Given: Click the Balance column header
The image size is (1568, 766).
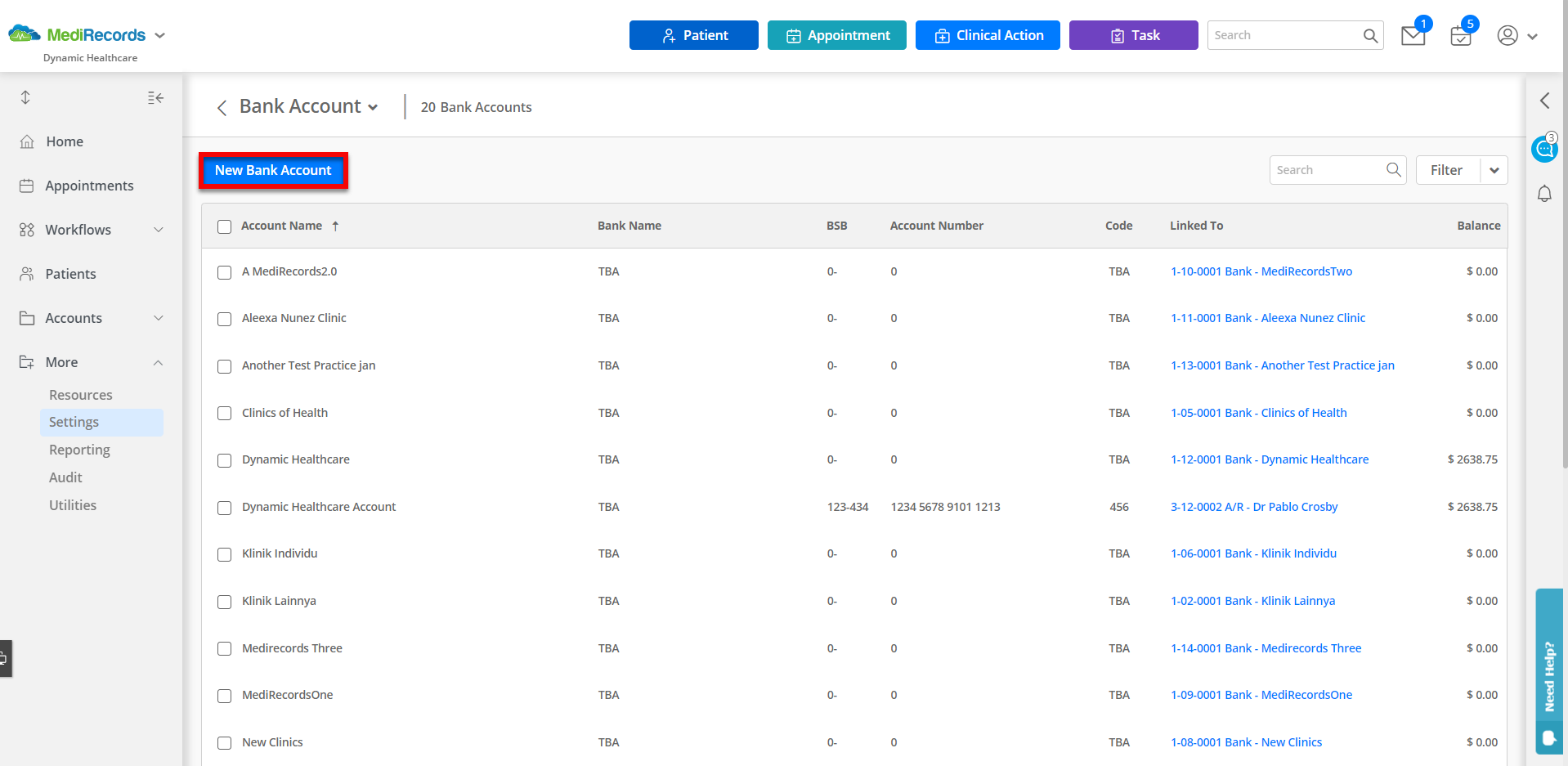Looking at the screenshot, I should click(x=1479, y=226).
